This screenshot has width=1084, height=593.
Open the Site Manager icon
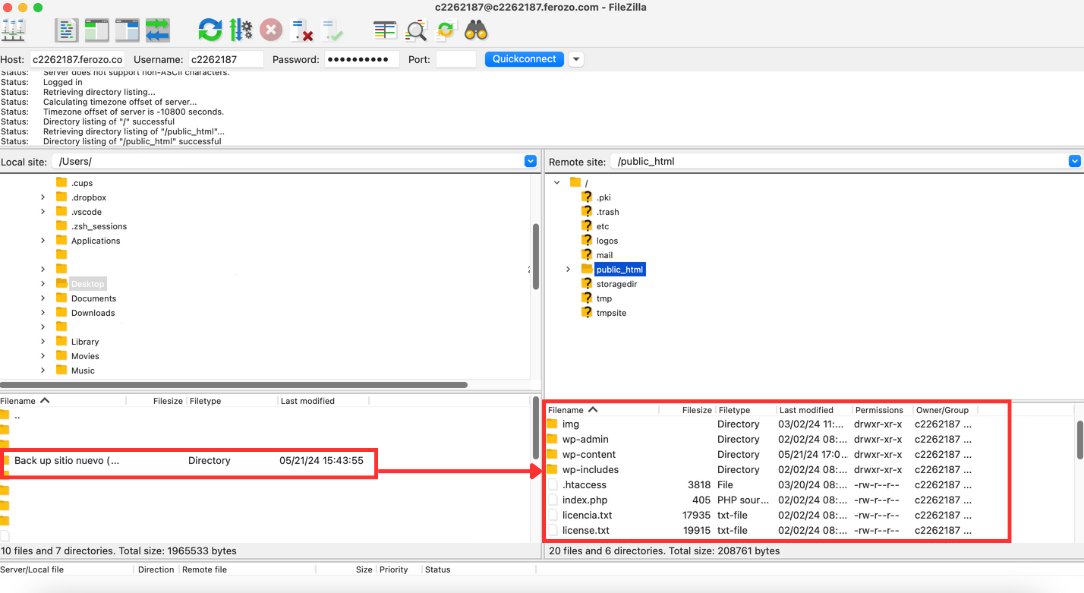[13, 30]
